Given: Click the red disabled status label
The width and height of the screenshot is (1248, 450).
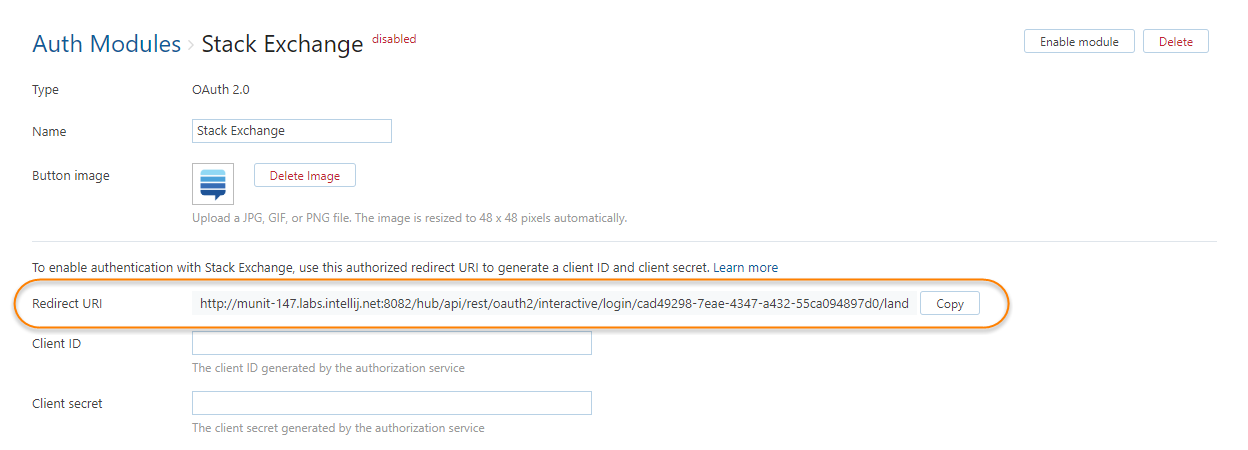Looking at the screenshot, I should (x=394, y=39).
